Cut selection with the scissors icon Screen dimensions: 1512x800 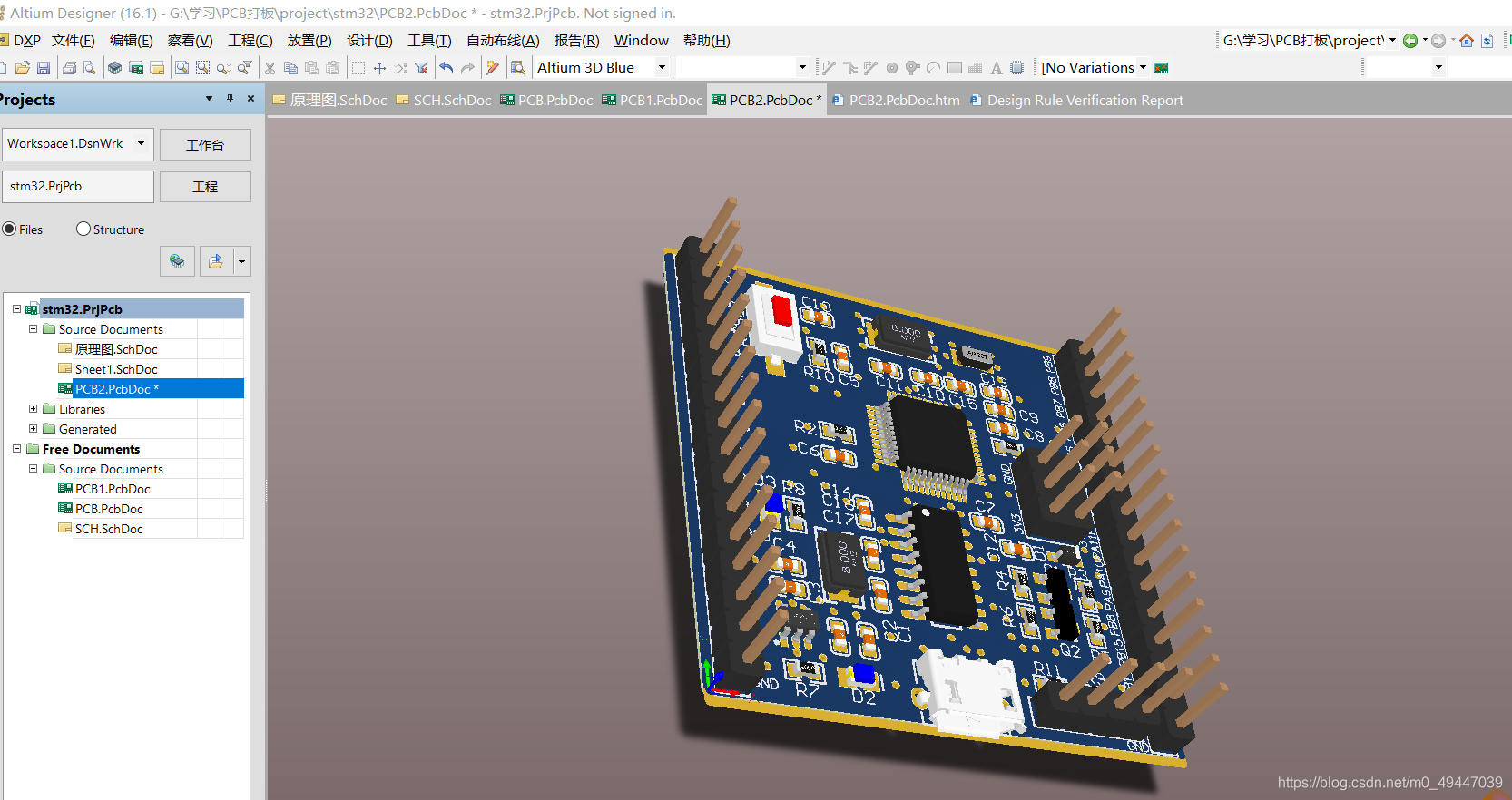pos(270,68)
